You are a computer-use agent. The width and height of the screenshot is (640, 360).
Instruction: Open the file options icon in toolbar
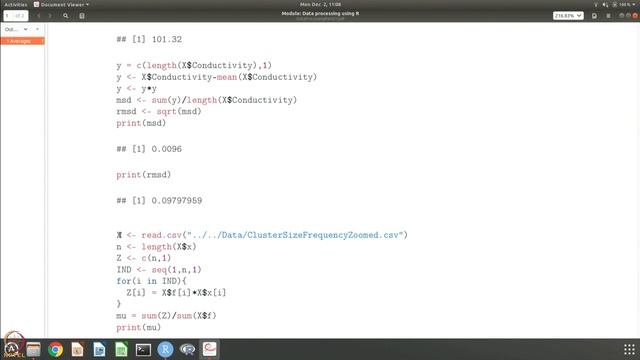(594, 16)
